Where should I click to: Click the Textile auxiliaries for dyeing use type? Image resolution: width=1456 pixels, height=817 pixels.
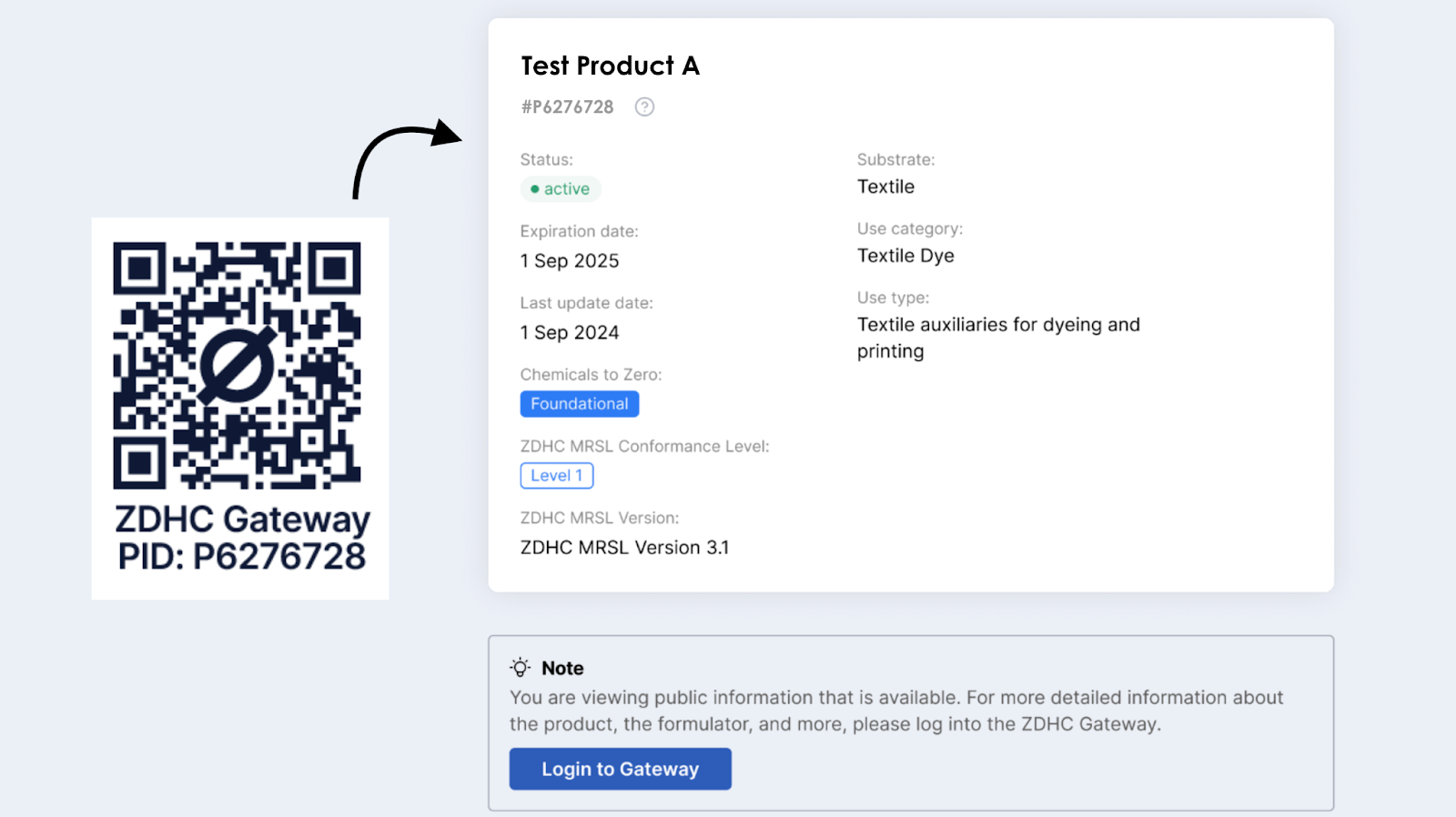(998, 338)
